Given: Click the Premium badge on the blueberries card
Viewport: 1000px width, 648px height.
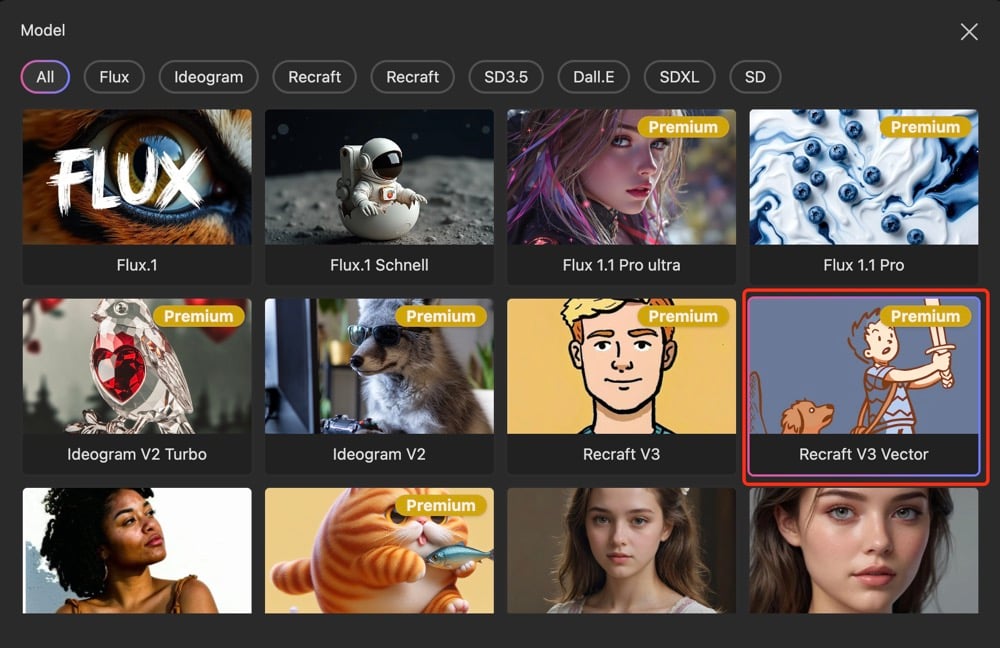Looking at the screenshot, I should [x=925, y=127].
